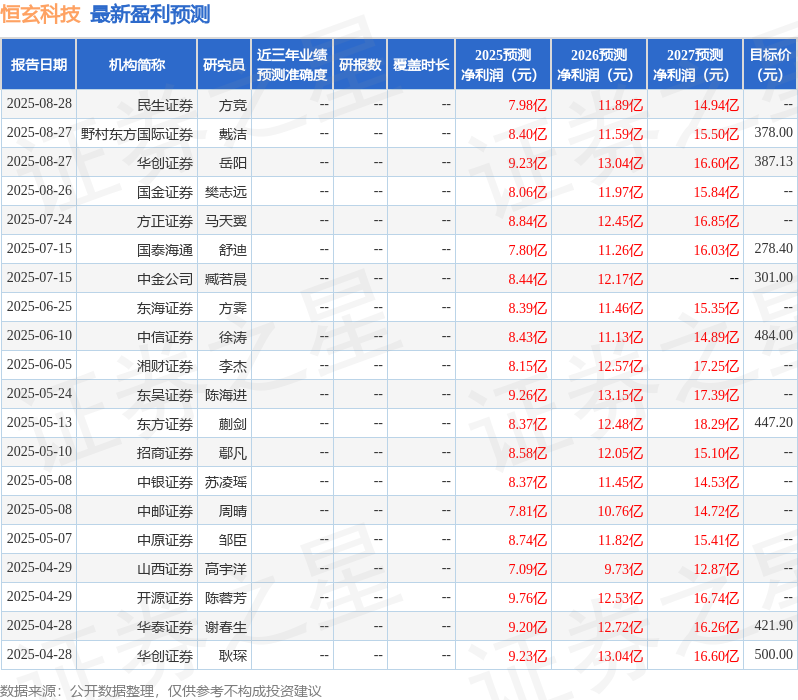Click the date 2025-06-10
This screenshot has width=798, height=700.
pos(39,335)
